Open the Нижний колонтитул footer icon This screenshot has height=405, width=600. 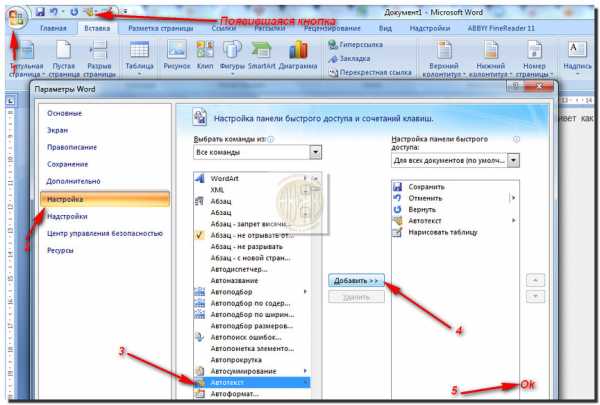click(490, 58)
